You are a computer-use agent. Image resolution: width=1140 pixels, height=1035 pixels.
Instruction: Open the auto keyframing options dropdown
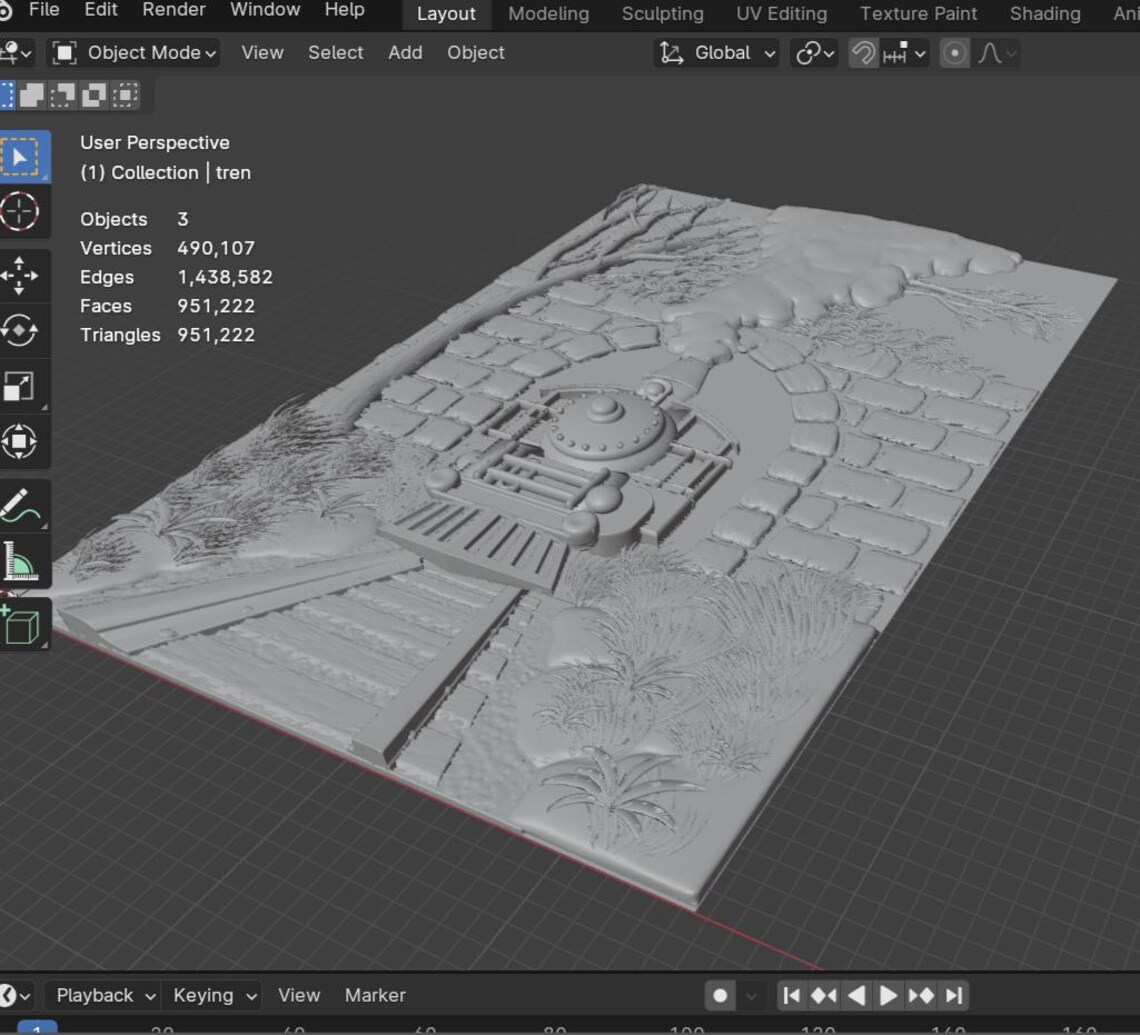point(751,995)
